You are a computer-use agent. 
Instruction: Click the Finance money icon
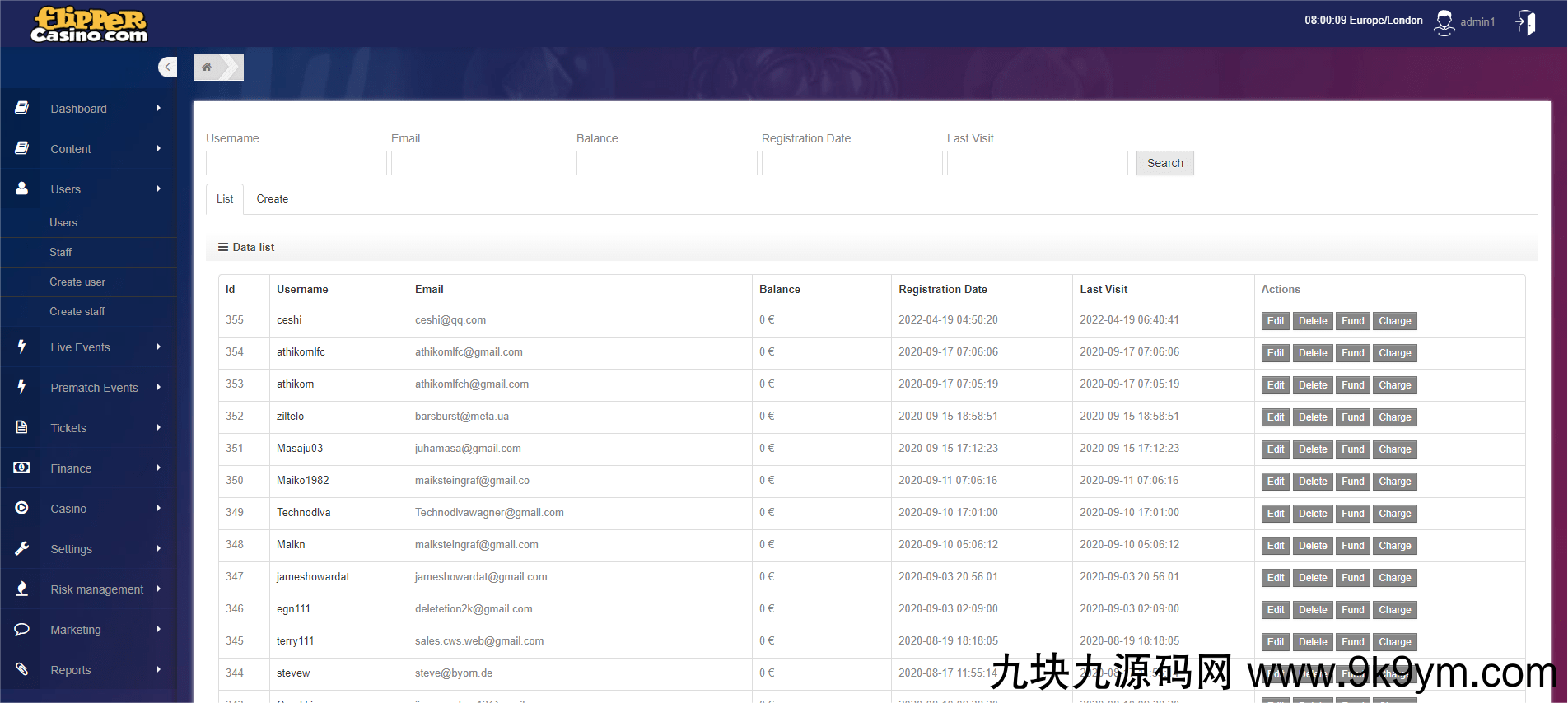[22, 468]
